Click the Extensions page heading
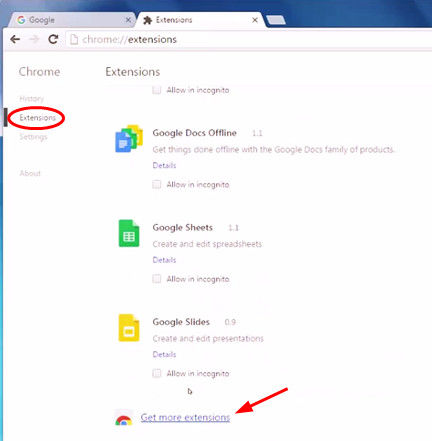 pos(133,72)
